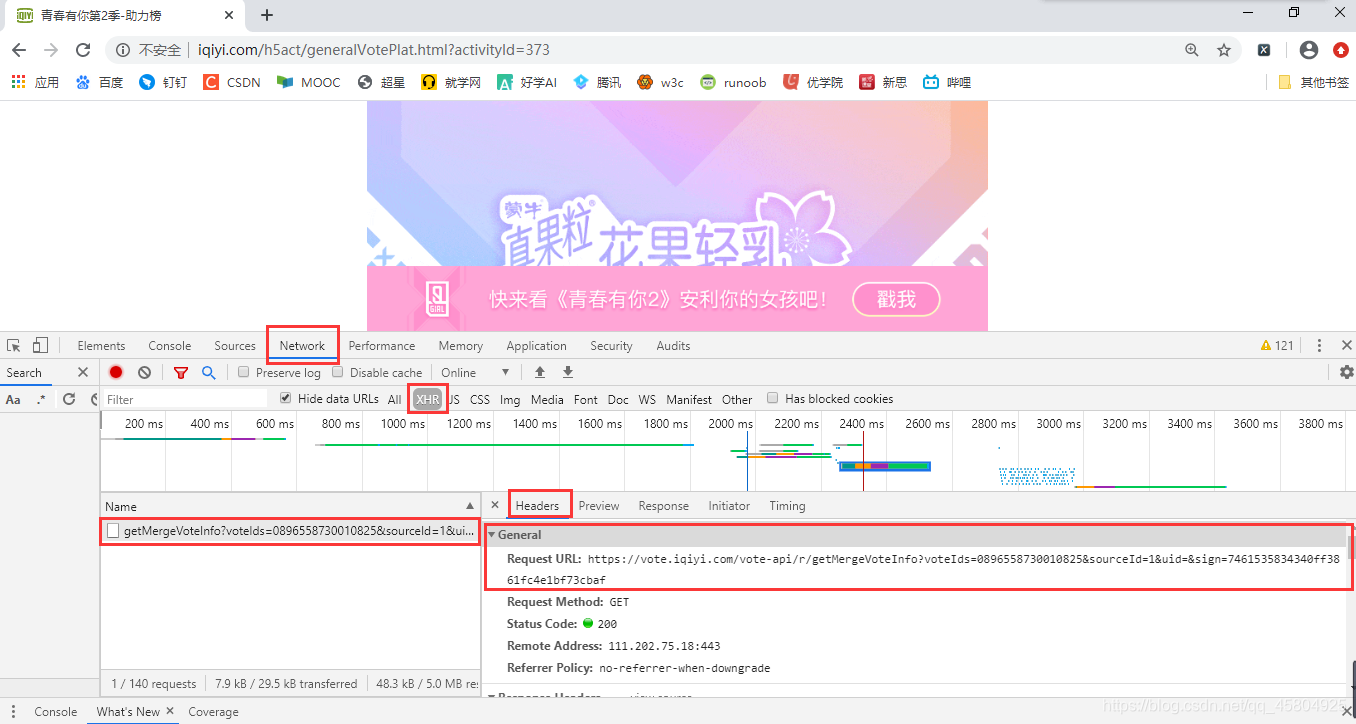Open the Online throttling dropdown

[475, 372]
